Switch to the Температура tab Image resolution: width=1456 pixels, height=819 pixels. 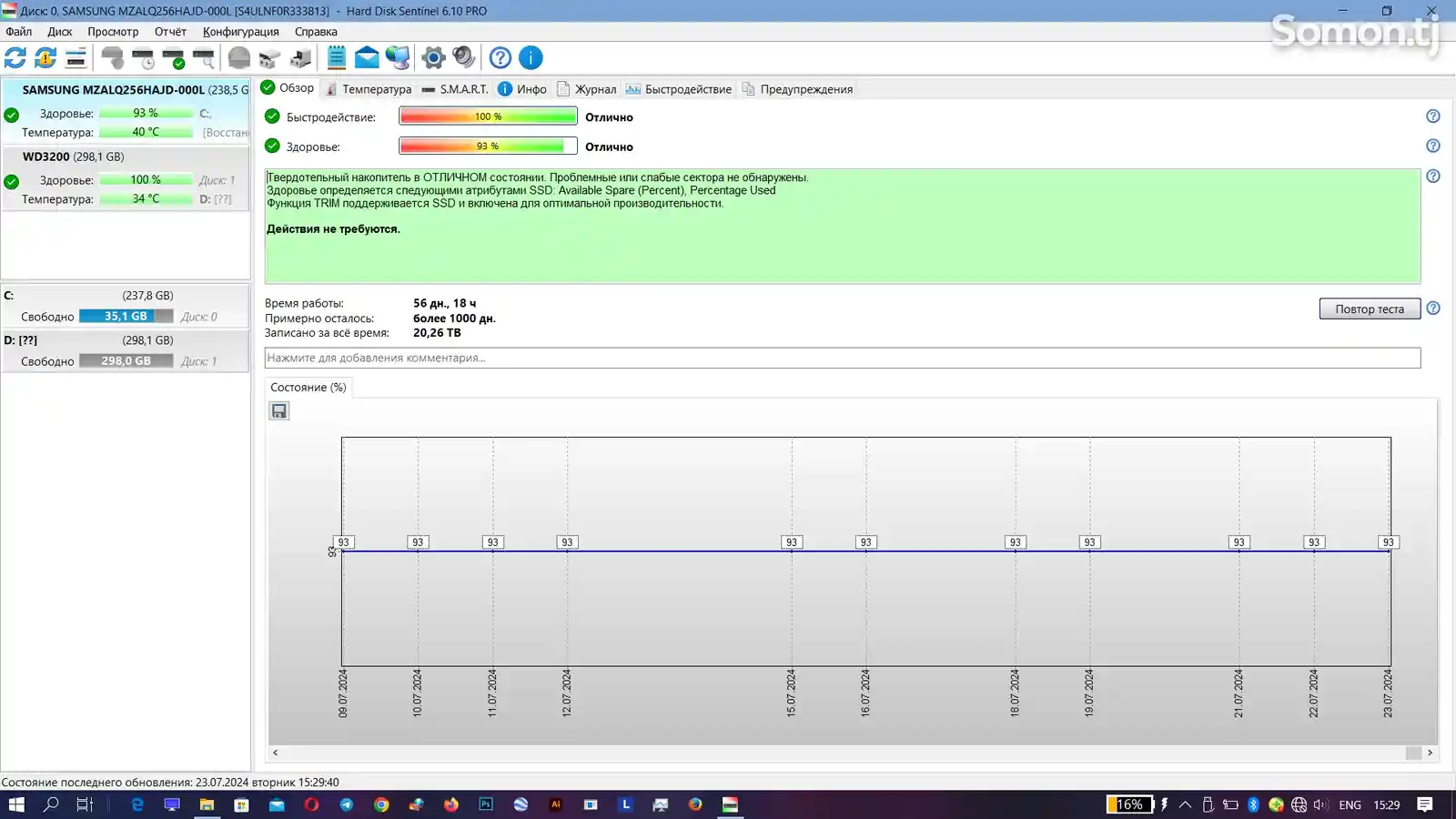coord(369,89)
